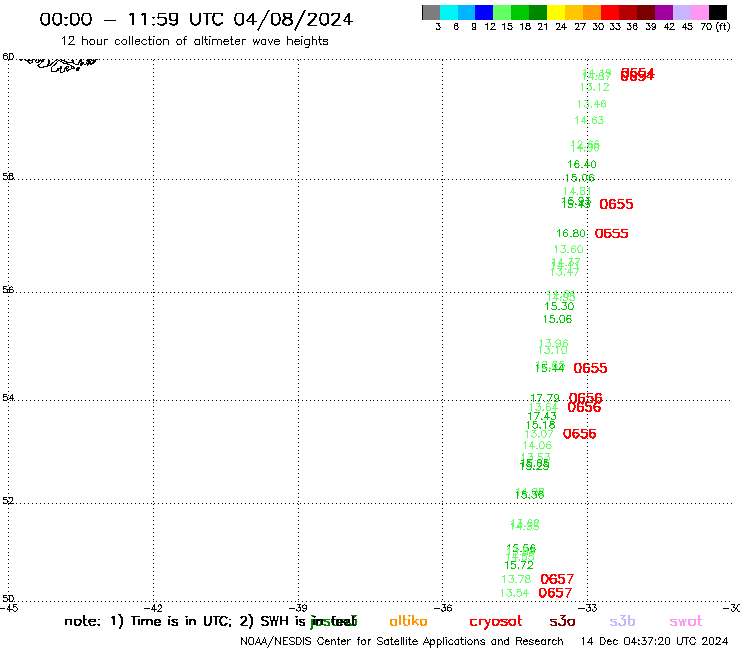Select the wave height value 17.43
Viewport: 740px width, 650px height.
coord(542,416)
